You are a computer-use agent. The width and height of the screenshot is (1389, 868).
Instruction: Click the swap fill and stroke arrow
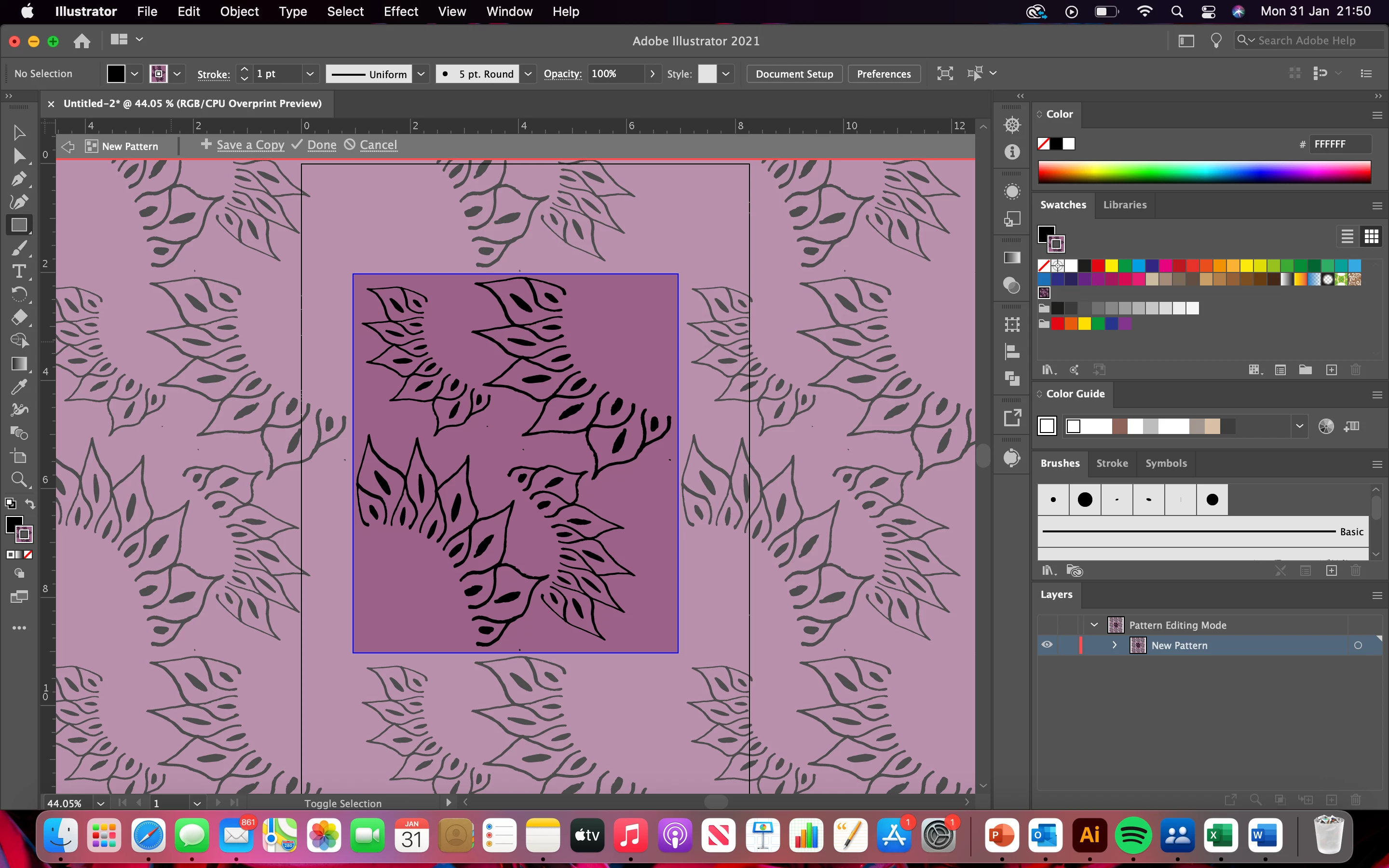click(30, 503)
